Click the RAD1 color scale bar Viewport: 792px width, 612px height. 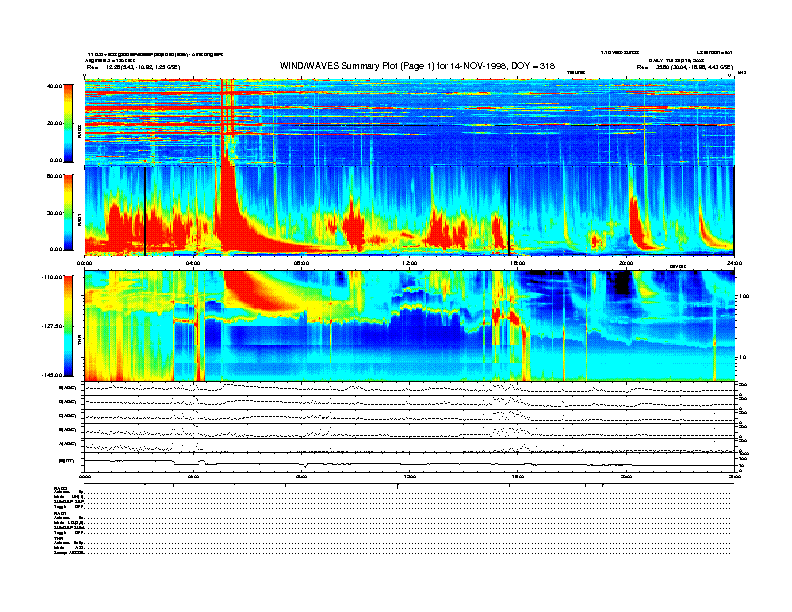68,212
